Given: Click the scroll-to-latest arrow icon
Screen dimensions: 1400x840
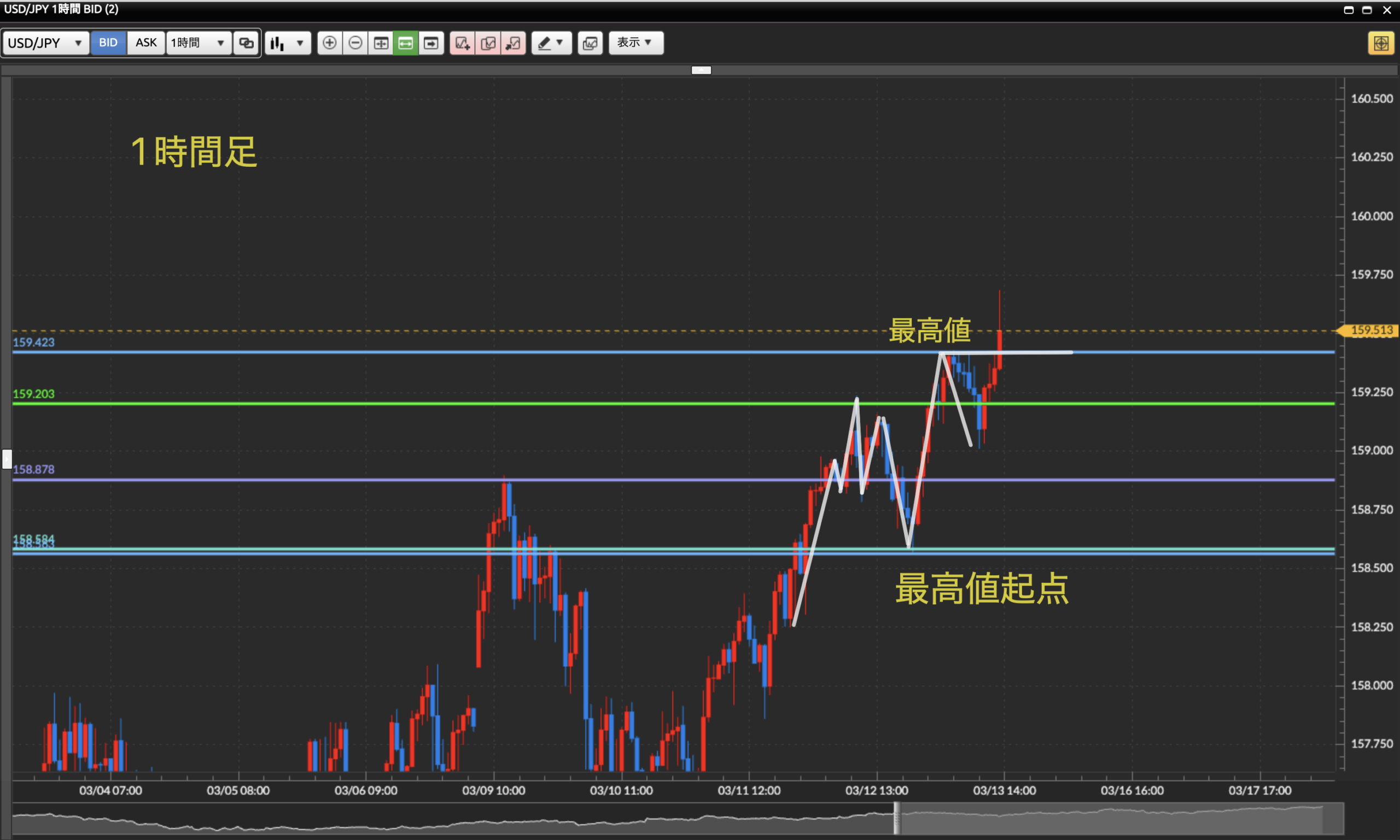Looking at the screenshot, I should tap(431, 43).
